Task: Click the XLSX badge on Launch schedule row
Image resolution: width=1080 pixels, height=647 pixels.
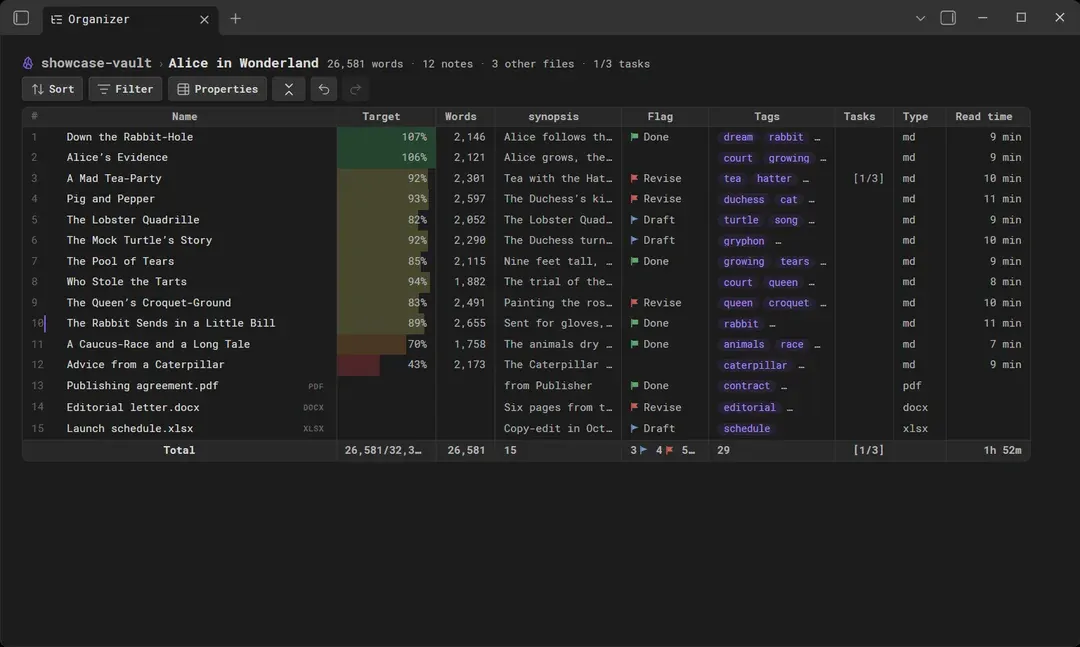Action: [313, 429]
